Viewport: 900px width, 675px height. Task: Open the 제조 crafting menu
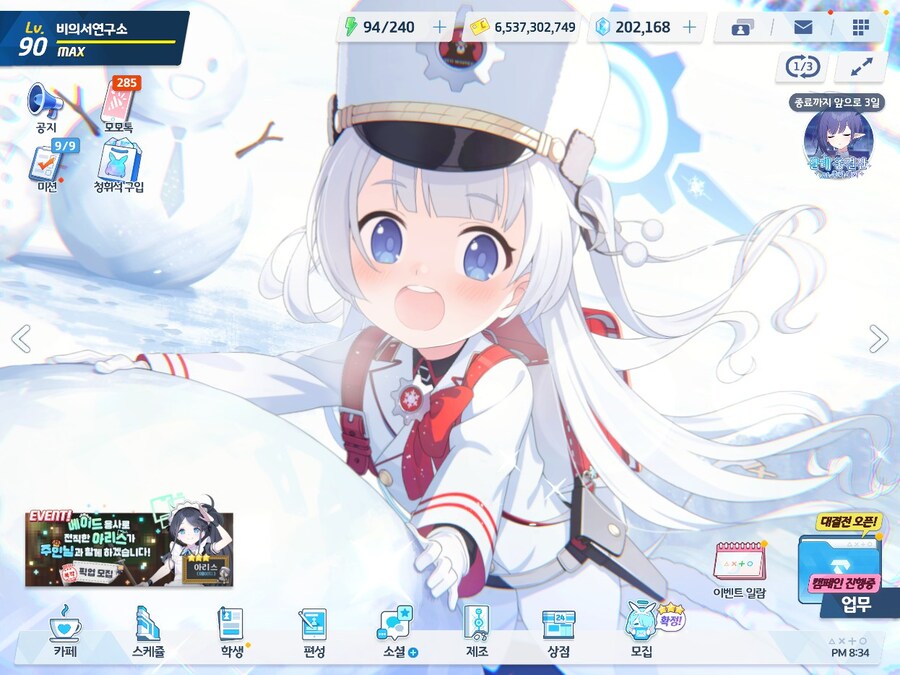(477, 631)
